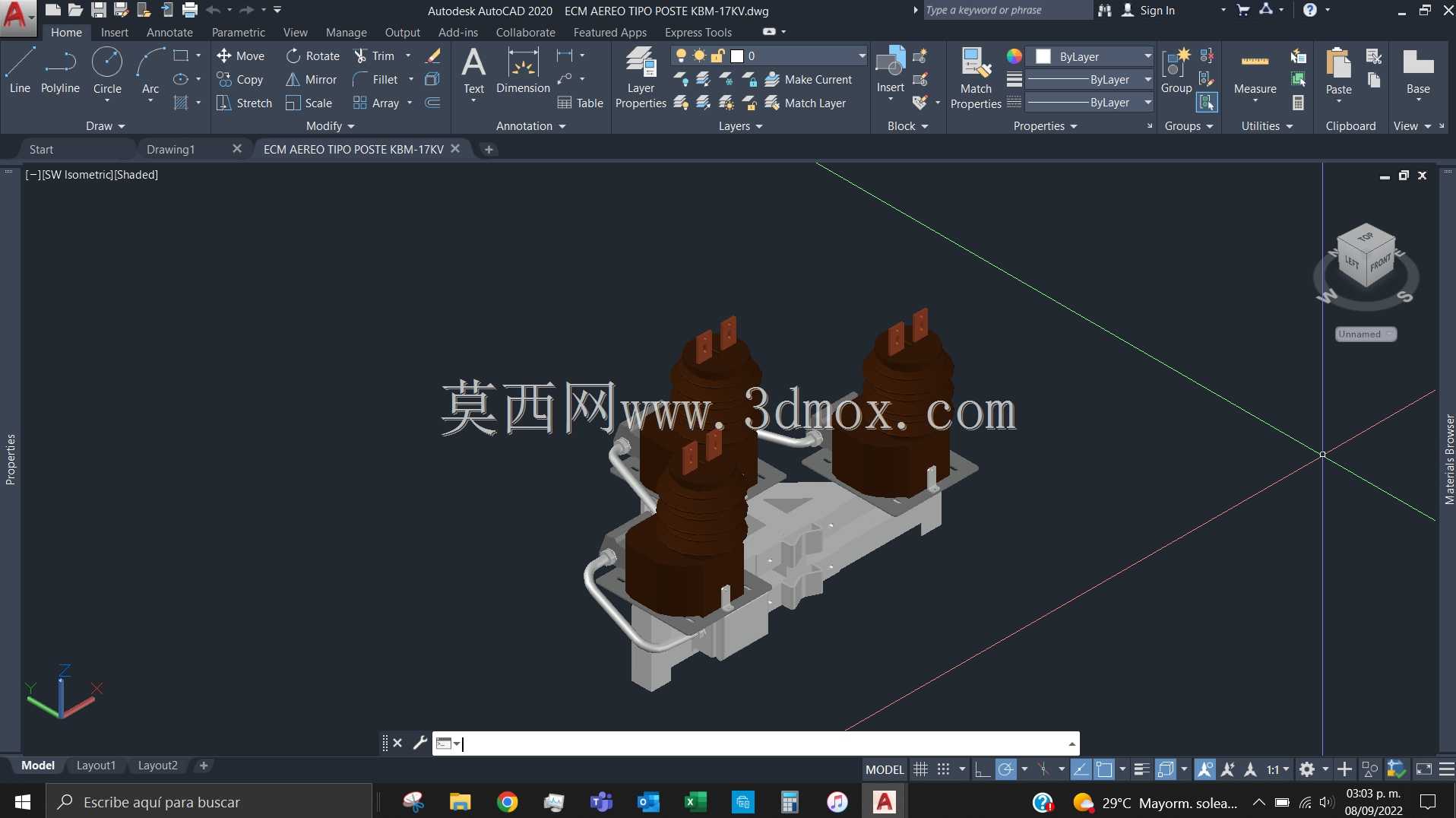
Task: Click the Trim tool
Action: [374, 55]
